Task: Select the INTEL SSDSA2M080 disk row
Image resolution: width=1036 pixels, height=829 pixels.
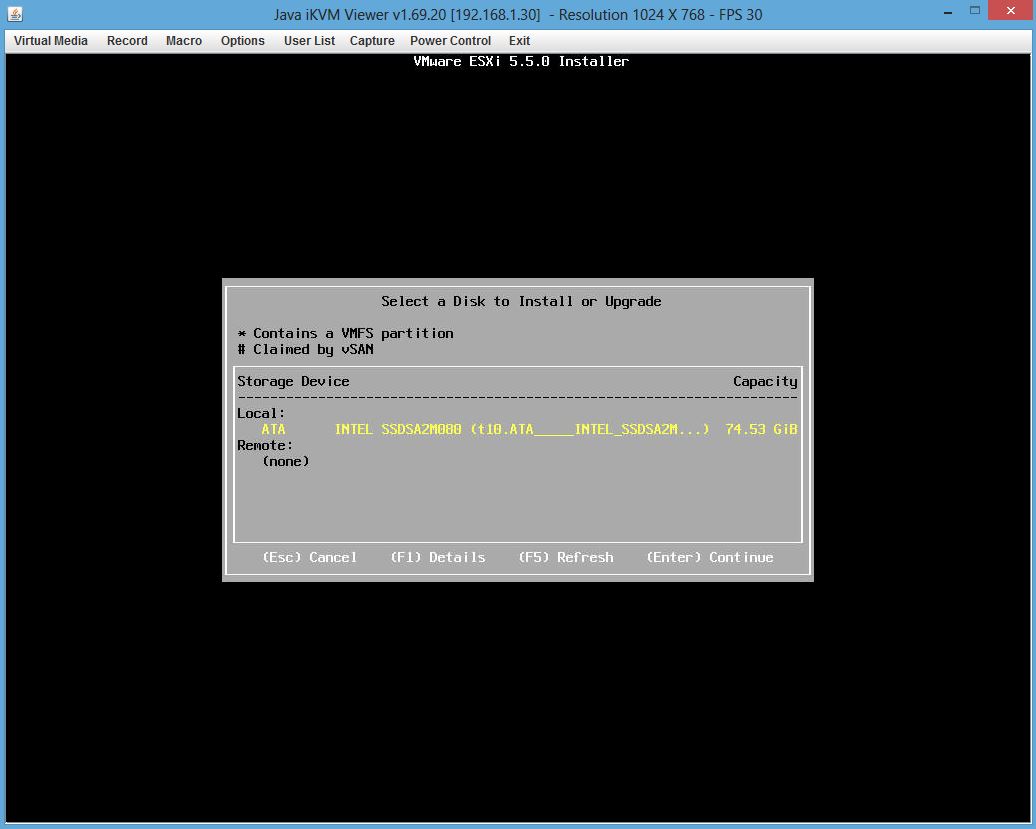Action: point(517,429)
